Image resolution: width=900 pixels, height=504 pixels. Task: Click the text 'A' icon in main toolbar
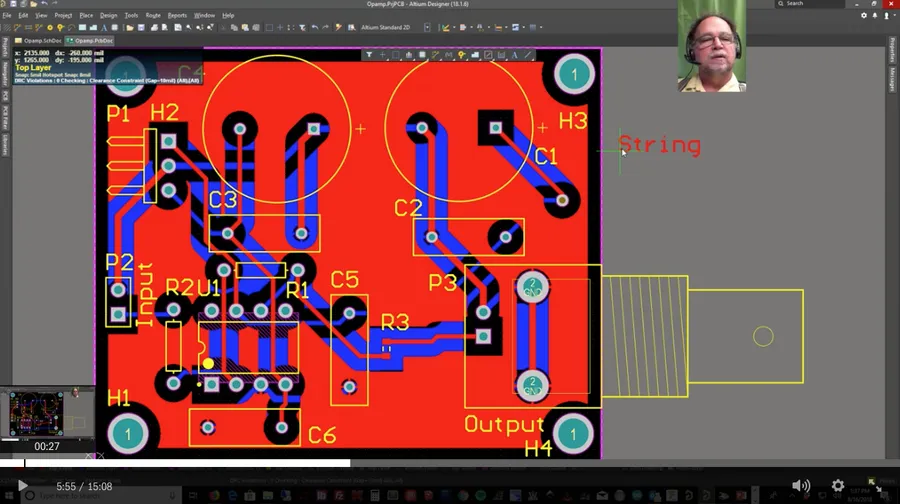(x=104, y=28)
